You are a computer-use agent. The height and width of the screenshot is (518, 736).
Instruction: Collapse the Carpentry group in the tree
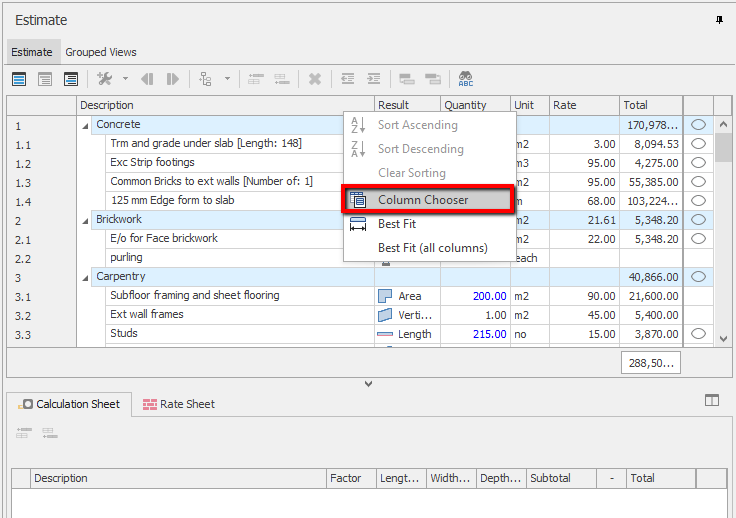click(85, 277)
